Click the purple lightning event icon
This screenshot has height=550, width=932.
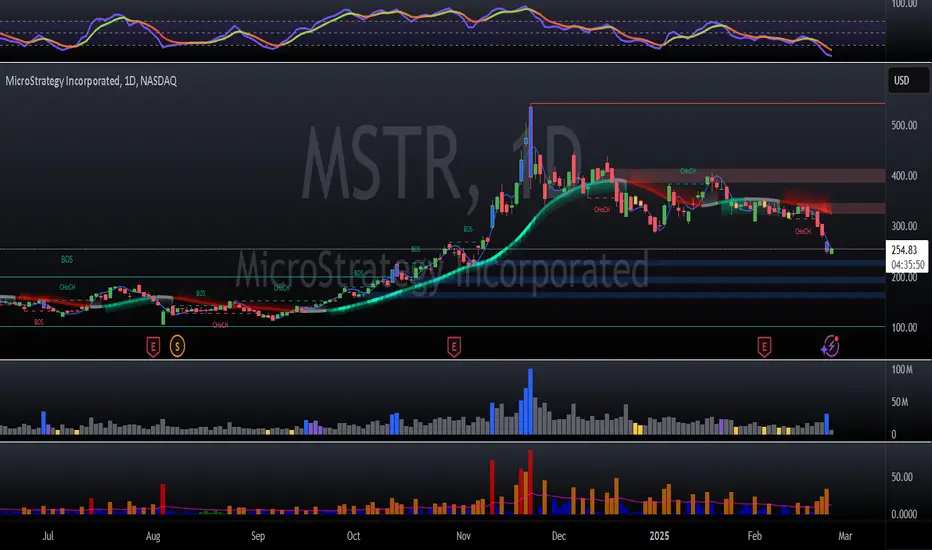[x=830, y=345]
